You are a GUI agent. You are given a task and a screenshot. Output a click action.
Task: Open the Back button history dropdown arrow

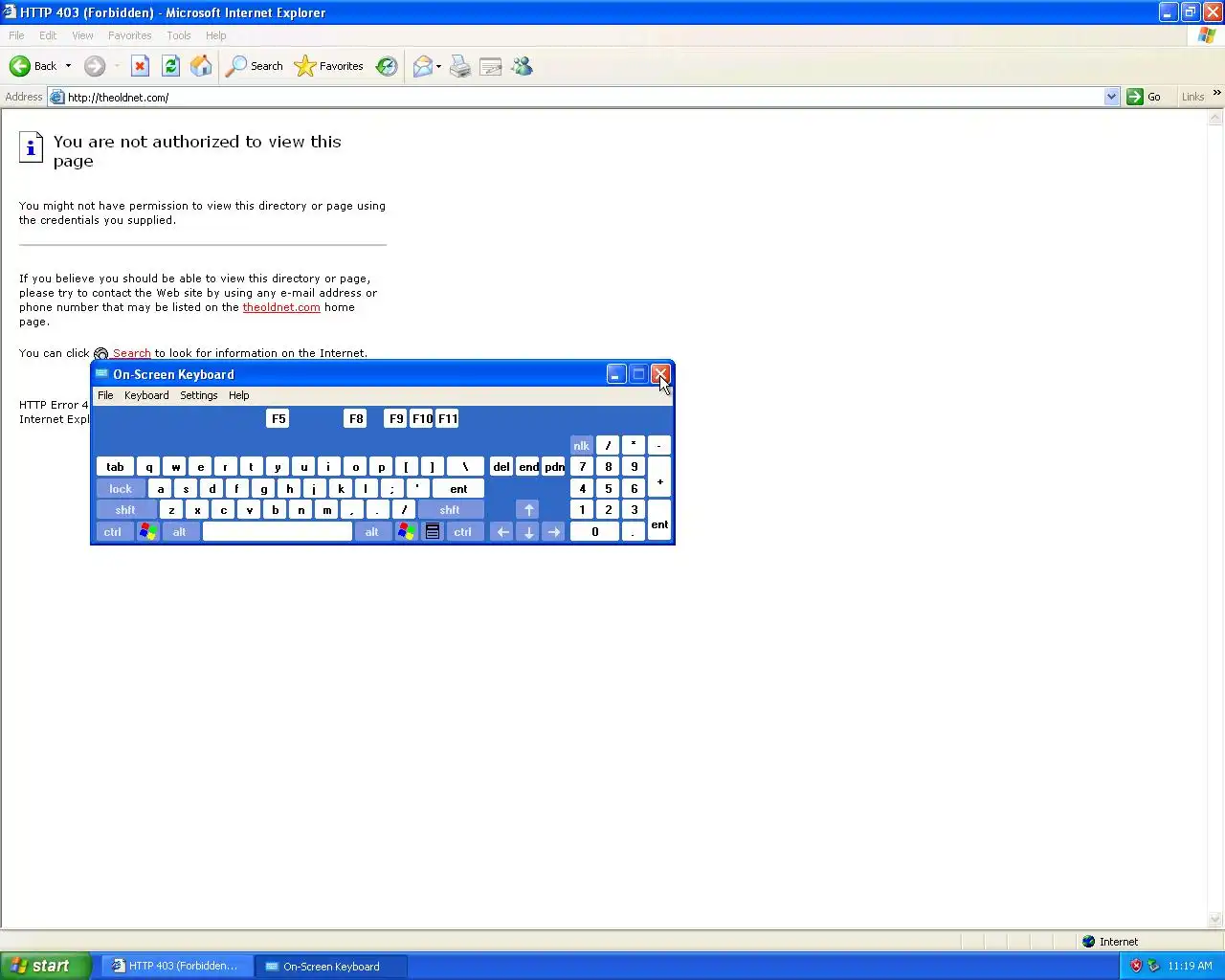pyautogui.click(x=68, y=66)
